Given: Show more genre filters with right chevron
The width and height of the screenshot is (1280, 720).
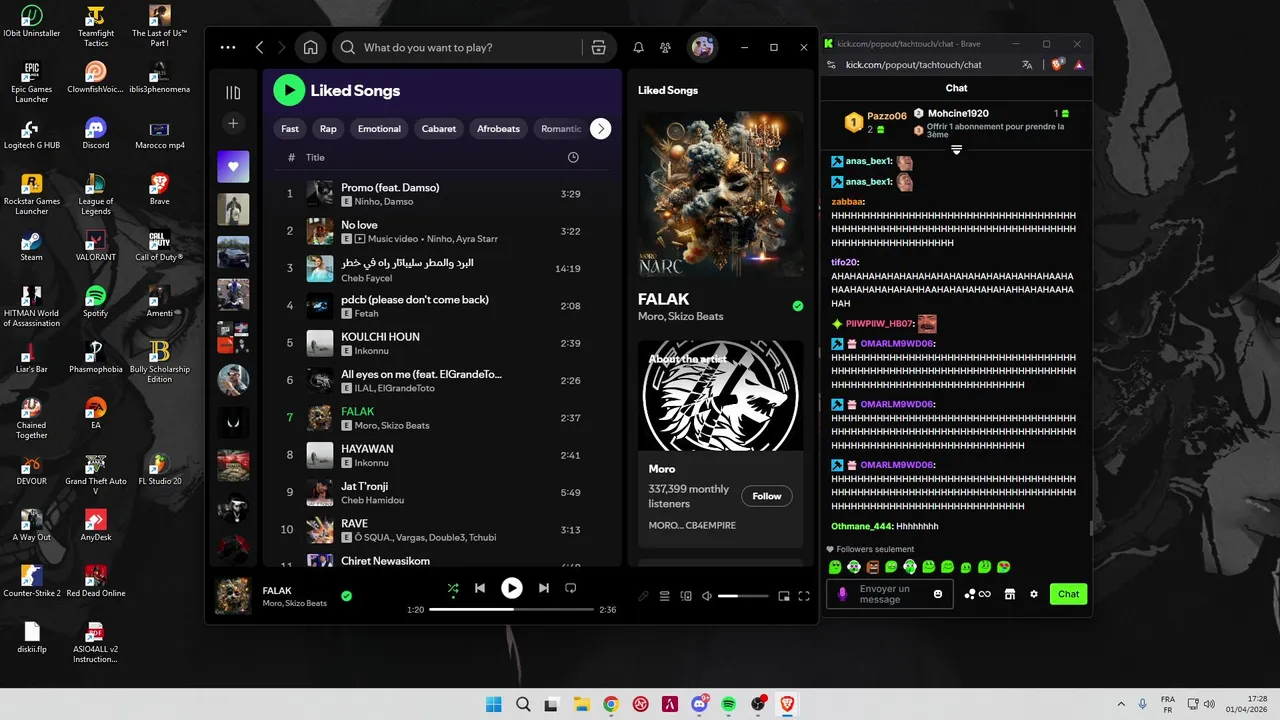Looking at the screenshot, I should [x=600, y=129].
